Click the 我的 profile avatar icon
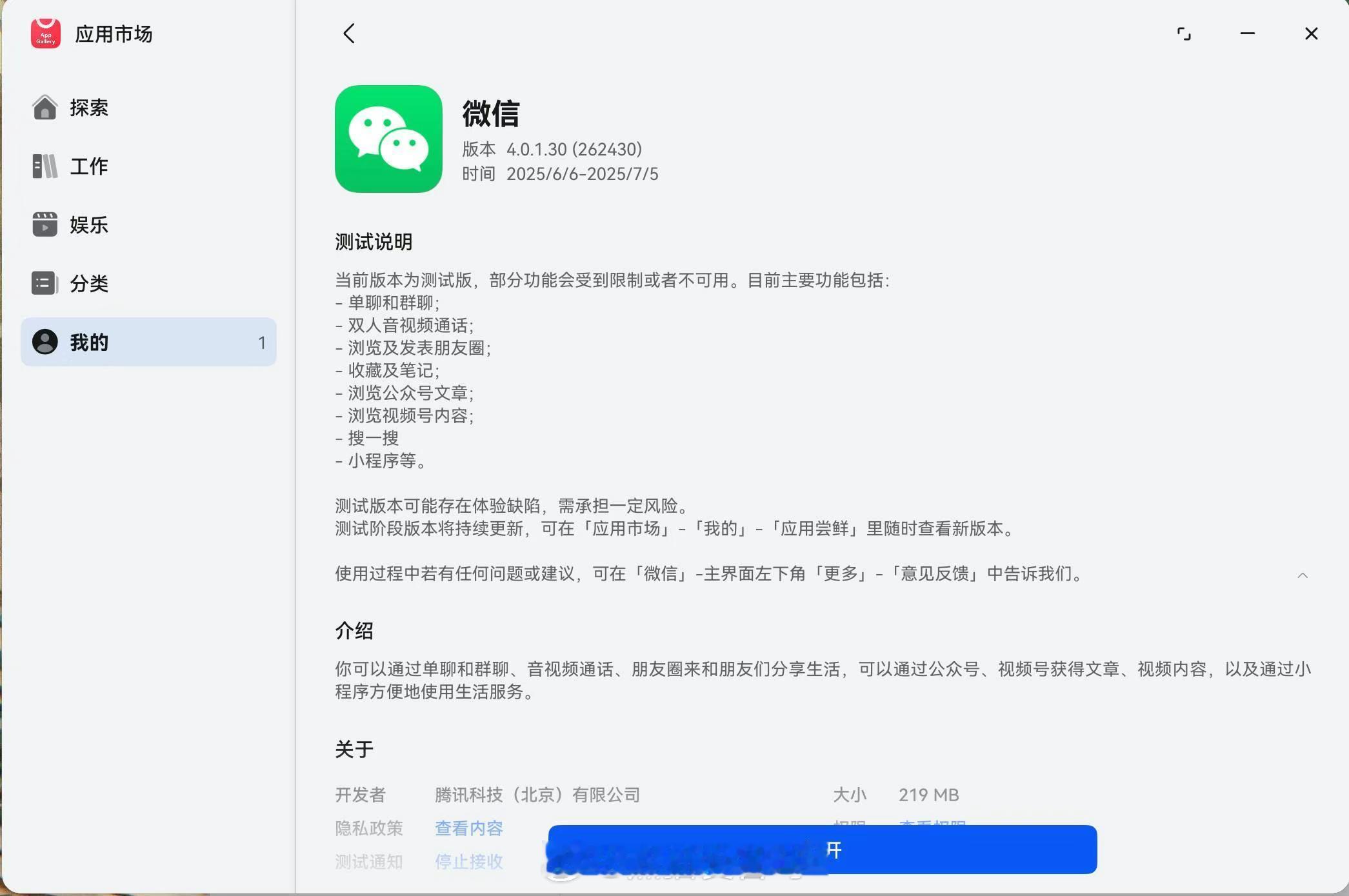 45,342
